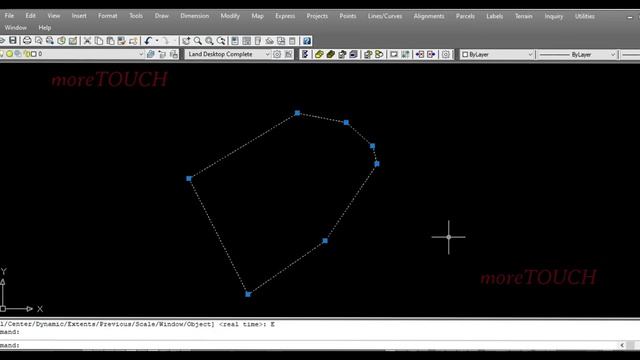Click the Cut scissors icon
The width and height of the screenshot is (640, 360).
coord(87,40)
